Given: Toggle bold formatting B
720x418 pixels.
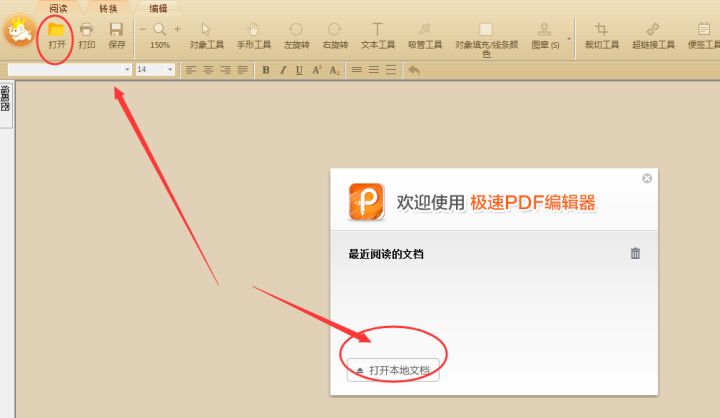Looking at the screenshot, I should 265,70.
